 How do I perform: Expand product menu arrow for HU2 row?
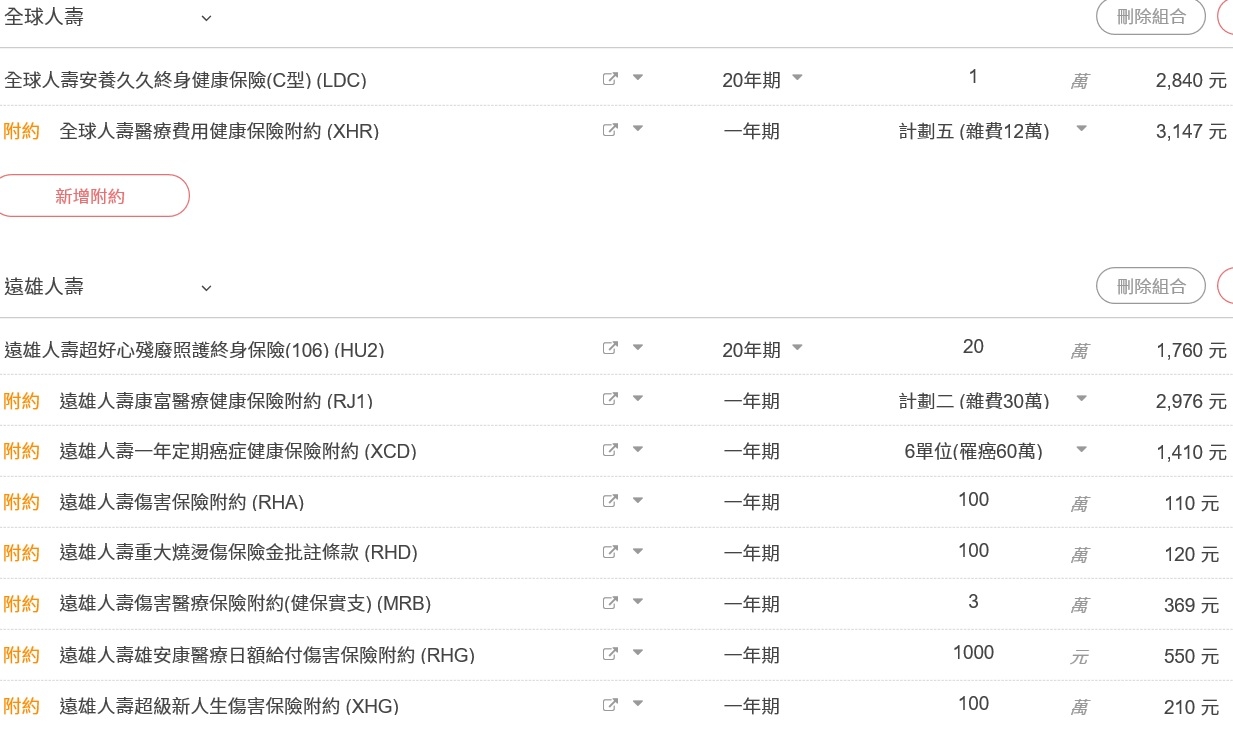tap(638, 348)
